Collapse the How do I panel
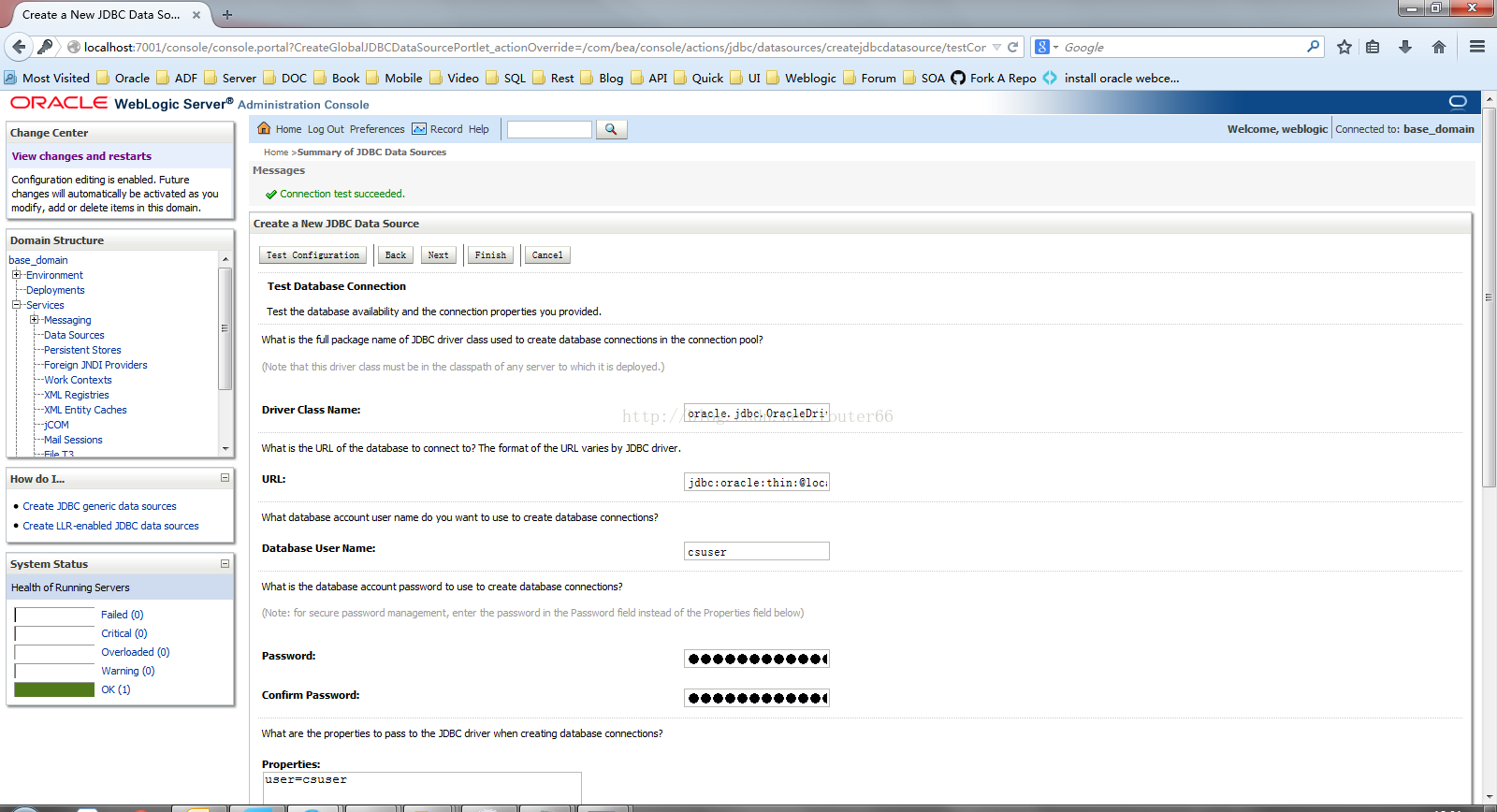The image size is (1497, 812). pos(225,478)
